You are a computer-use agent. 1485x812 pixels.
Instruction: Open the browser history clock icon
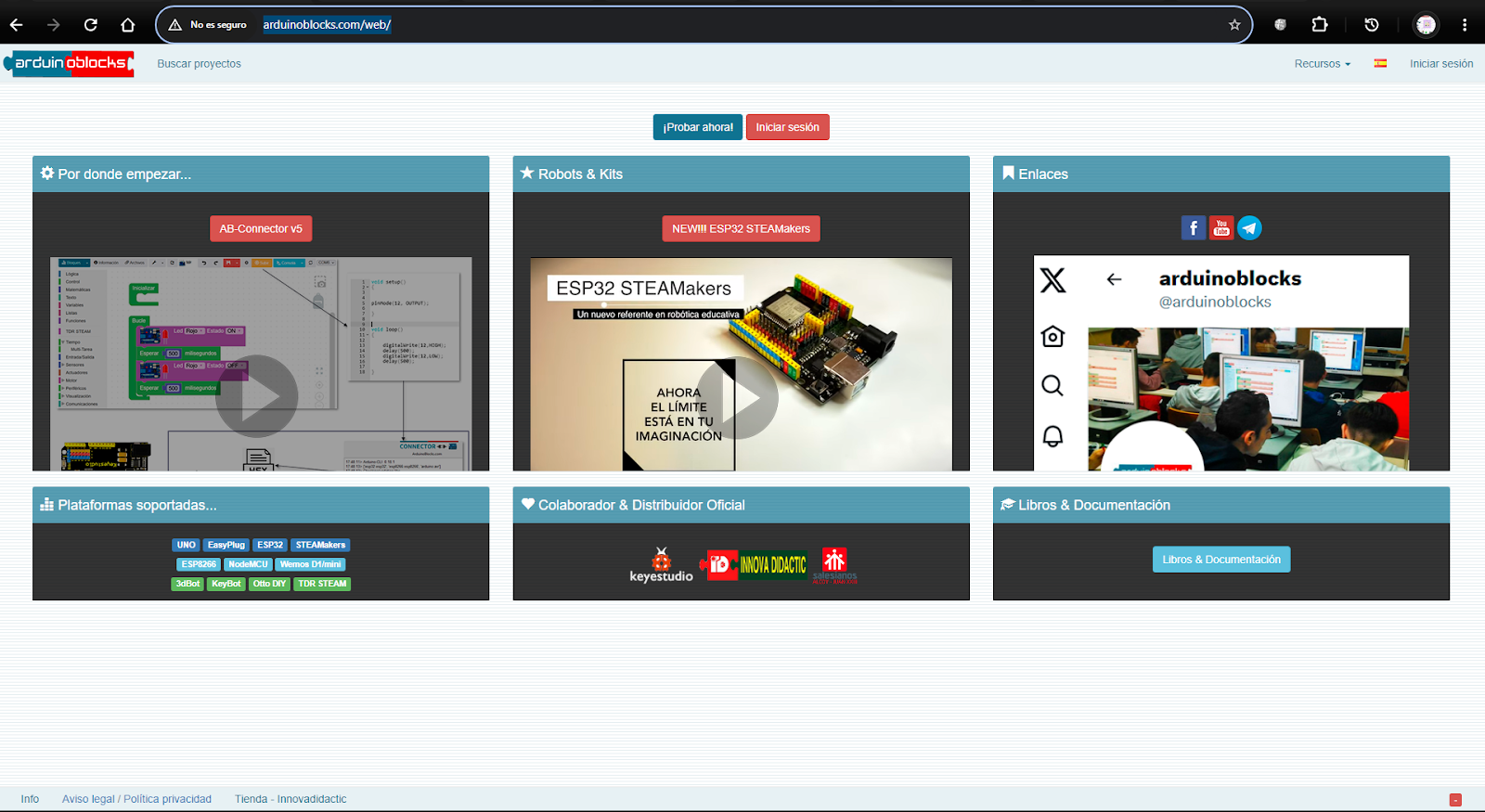(1372, 25)
